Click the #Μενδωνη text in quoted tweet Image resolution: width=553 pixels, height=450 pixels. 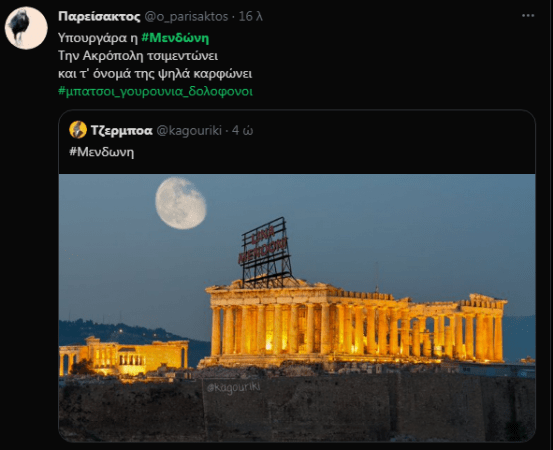pos(102,152)
